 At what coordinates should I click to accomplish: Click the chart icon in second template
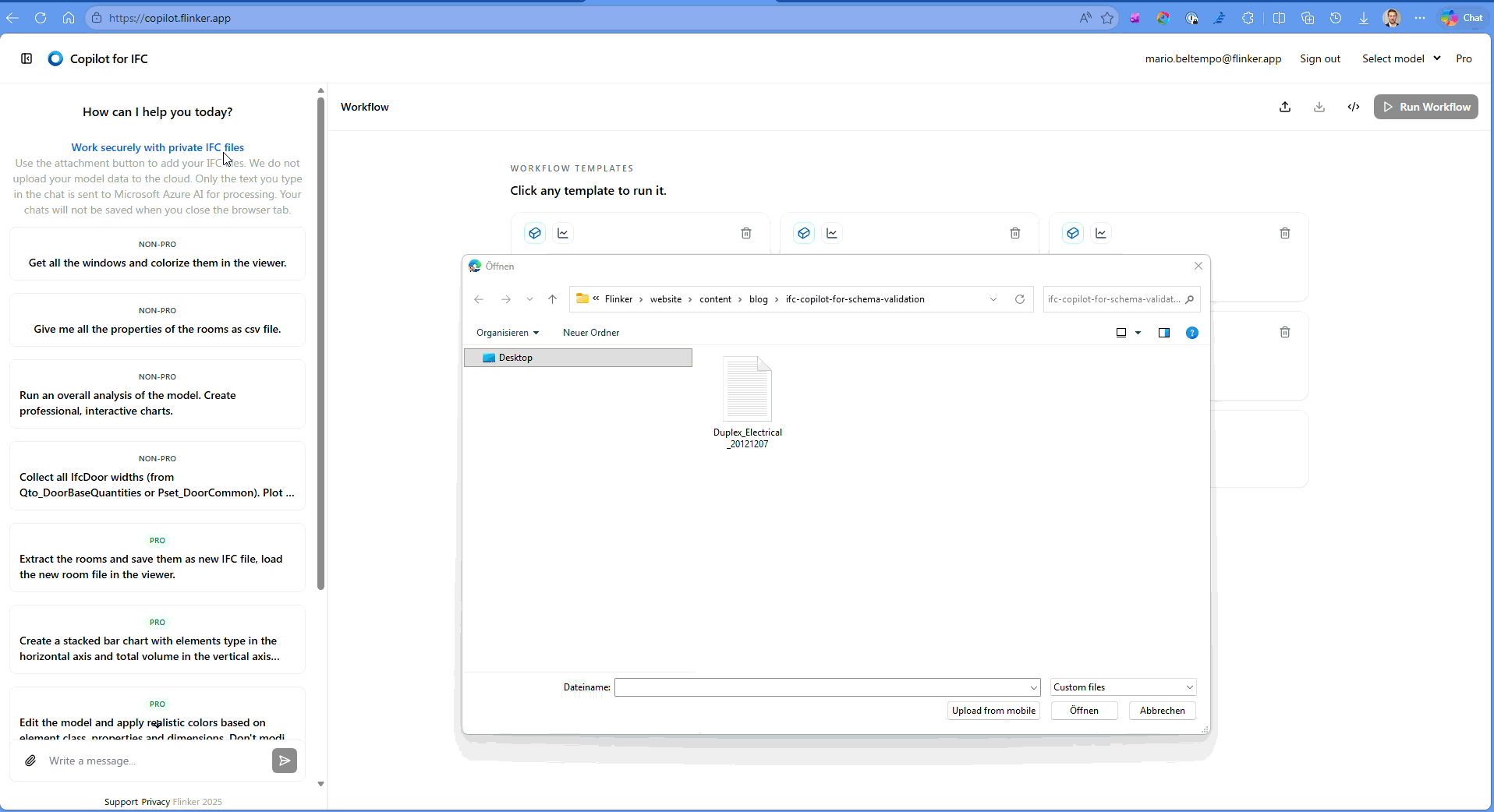tap(832, 233)
